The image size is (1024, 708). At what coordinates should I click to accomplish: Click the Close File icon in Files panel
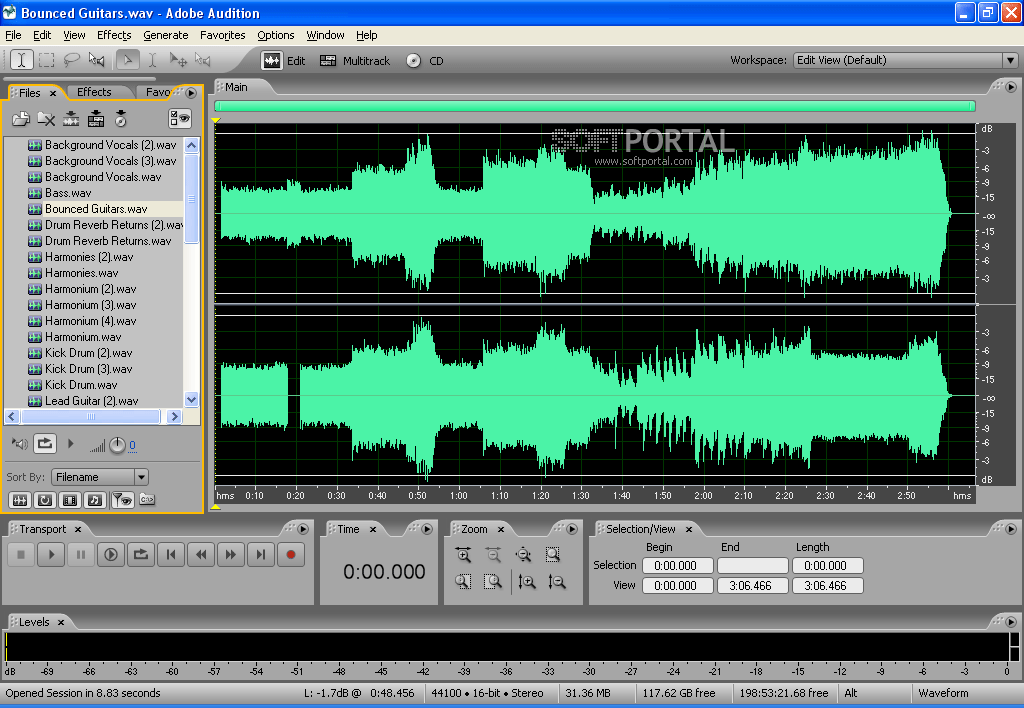[46, 119]
